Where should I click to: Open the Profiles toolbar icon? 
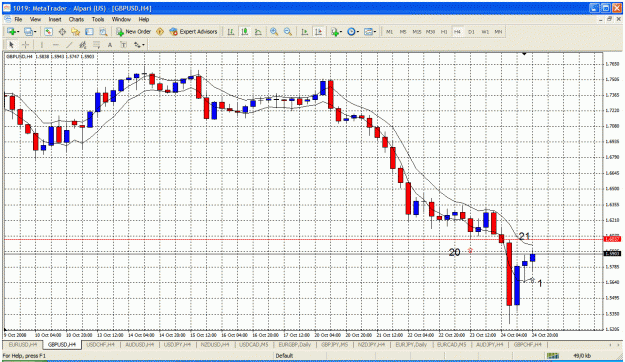coord(28,31)
